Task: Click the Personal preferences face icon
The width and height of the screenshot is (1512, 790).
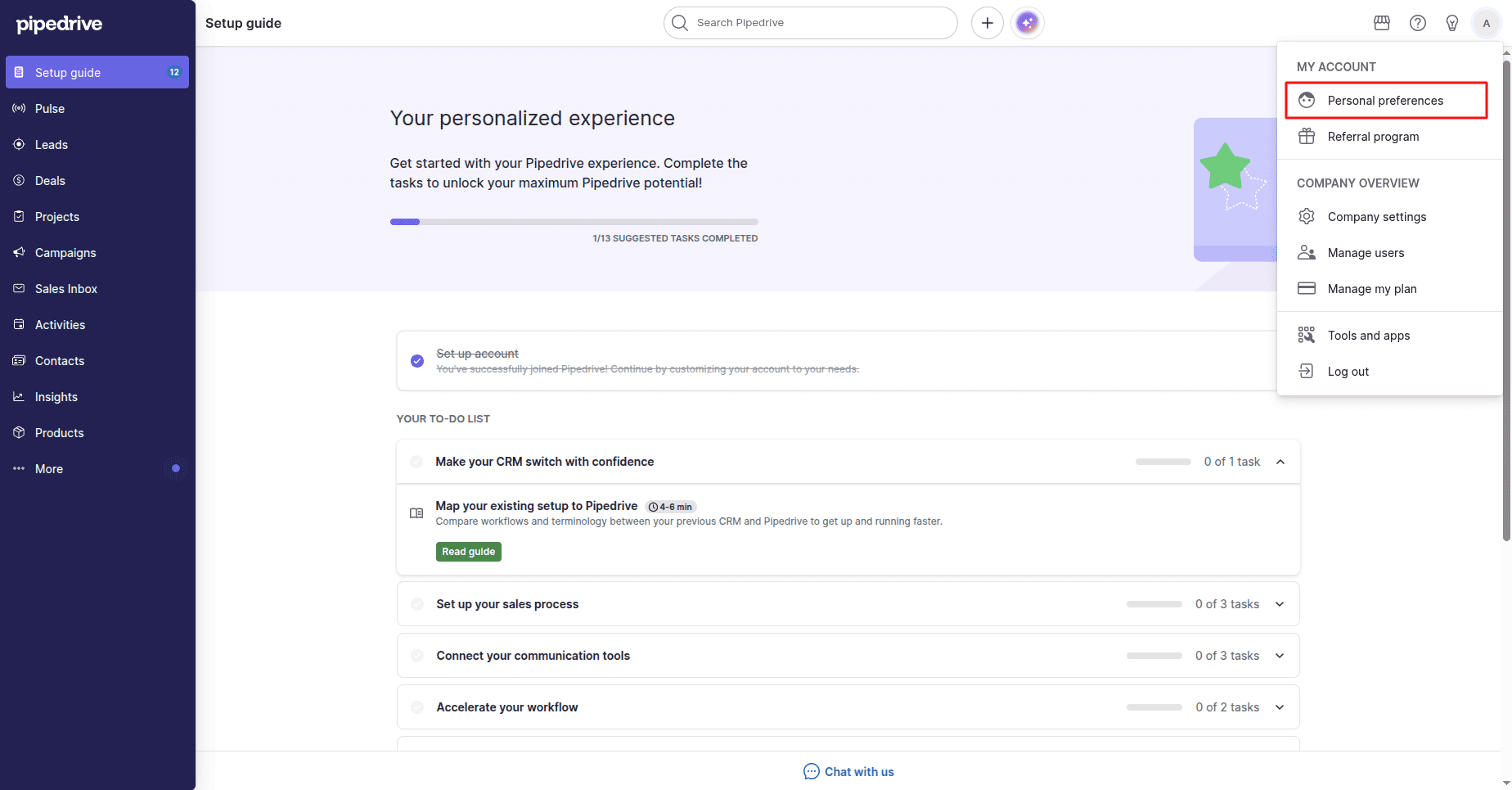Action: click(1307, 100)
